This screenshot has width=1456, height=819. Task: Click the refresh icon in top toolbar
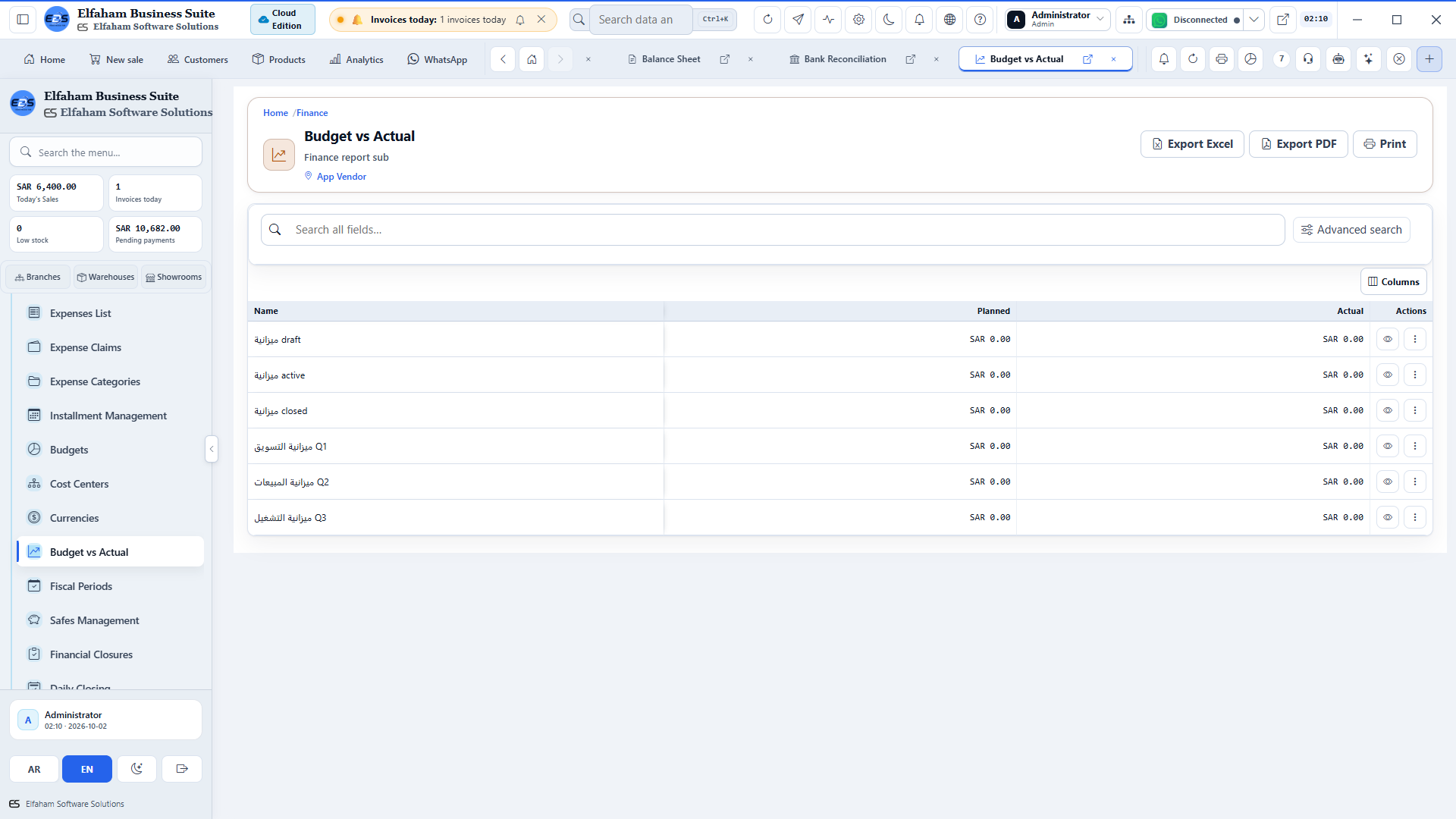767,20
